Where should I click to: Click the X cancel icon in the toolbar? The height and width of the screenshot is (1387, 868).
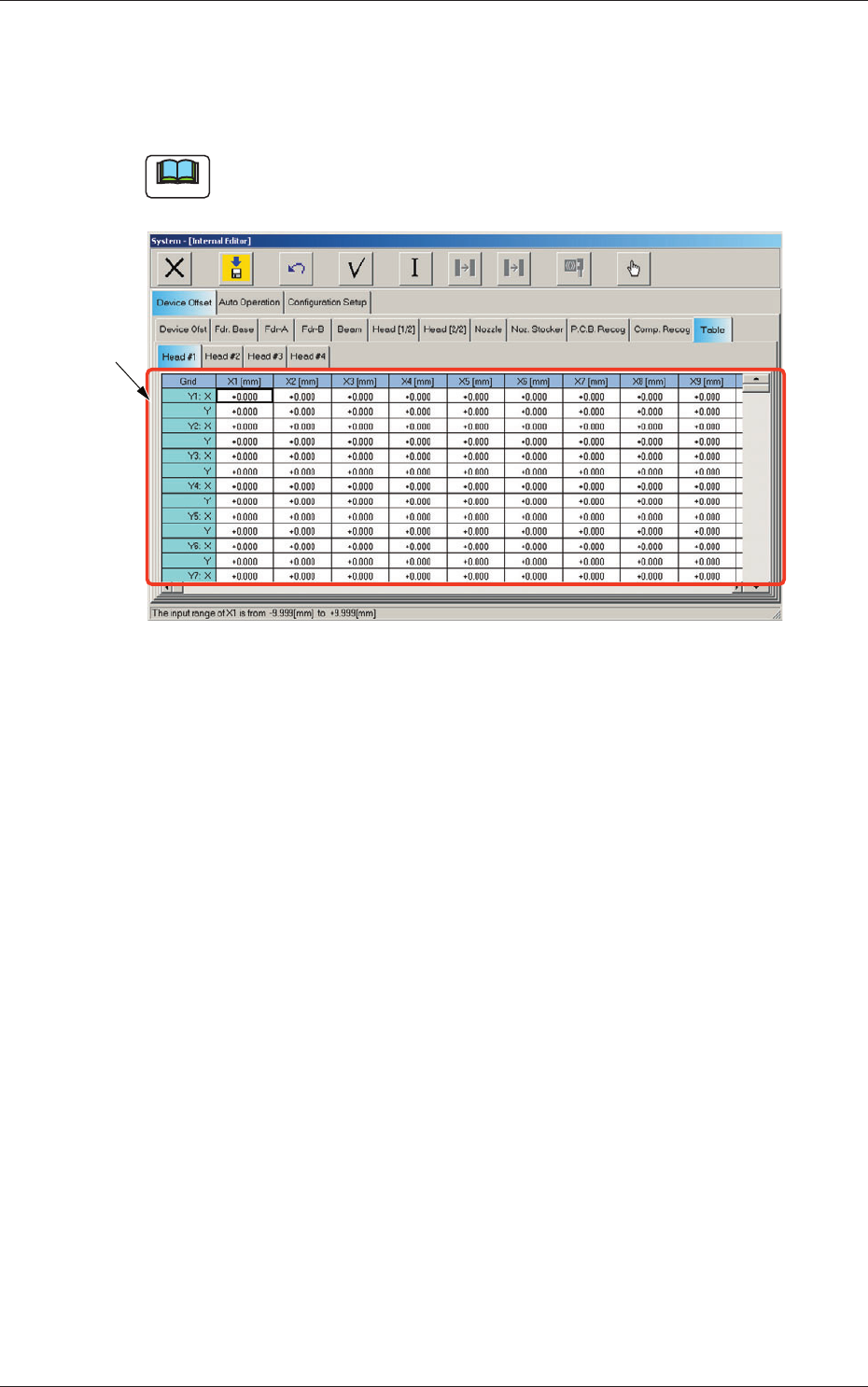(175, 269)
